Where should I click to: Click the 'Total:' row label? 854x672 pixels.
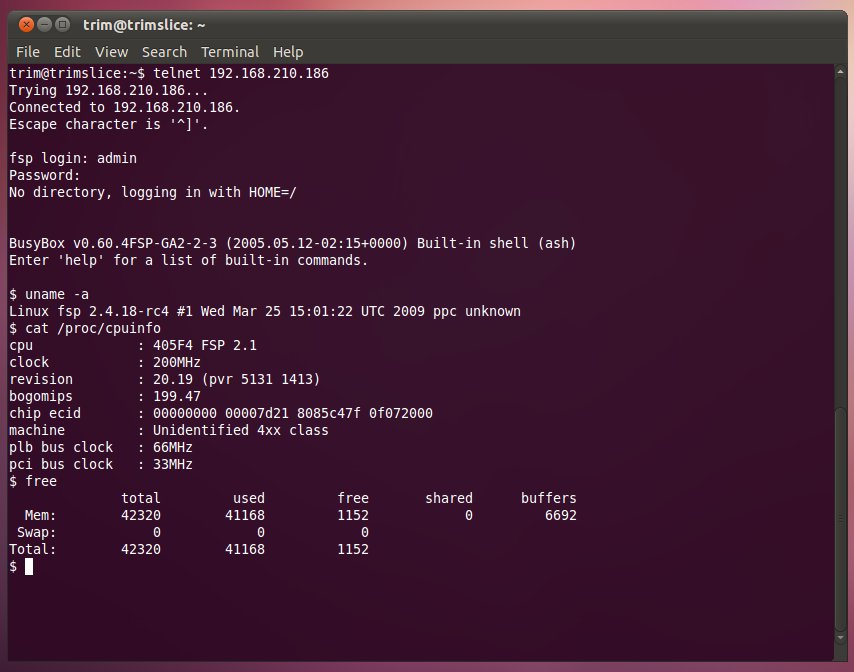pyautogui.click(x=33, y=549)
